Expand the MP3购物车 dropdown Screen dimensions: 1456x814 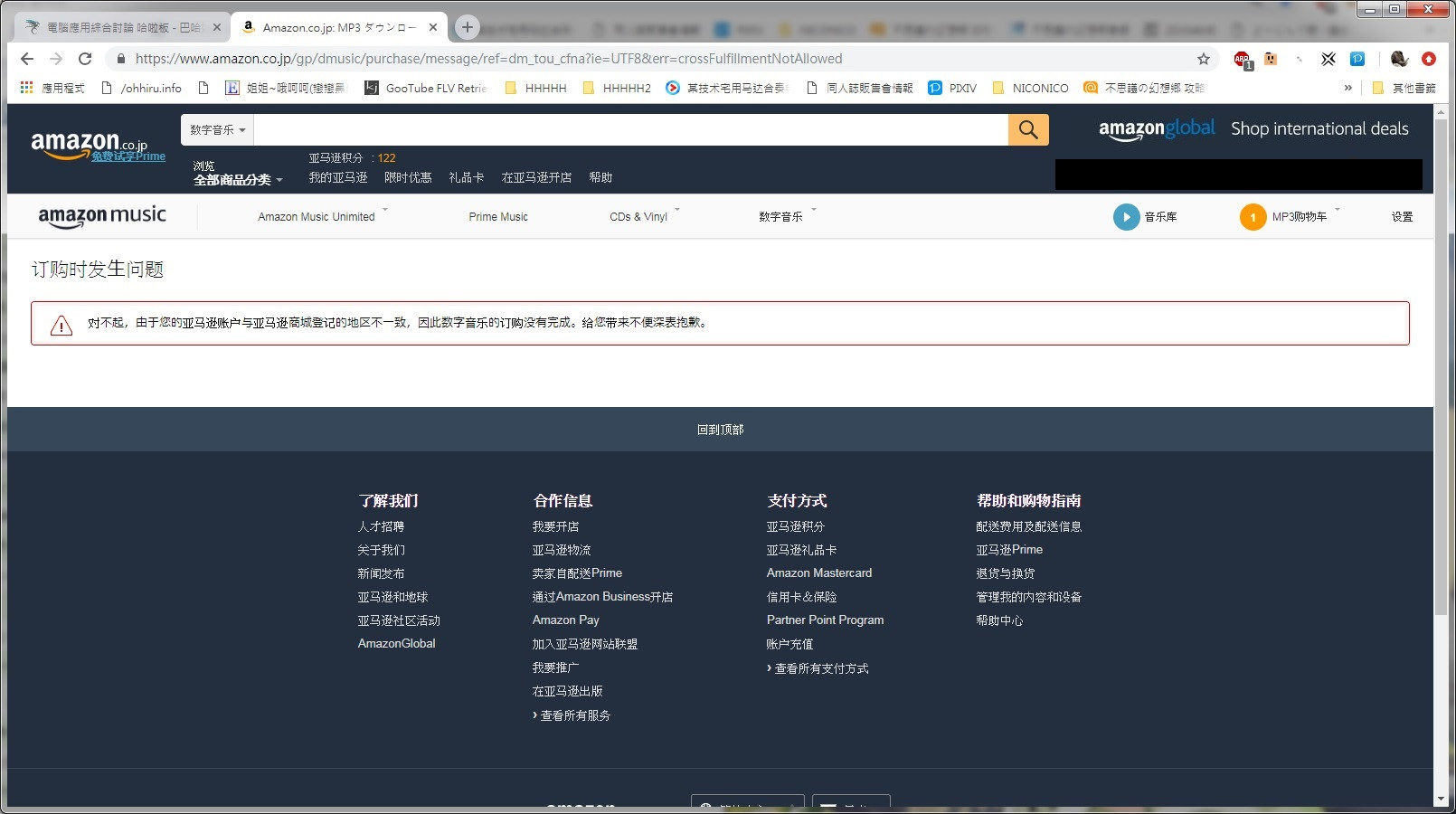pos(1306,216)
